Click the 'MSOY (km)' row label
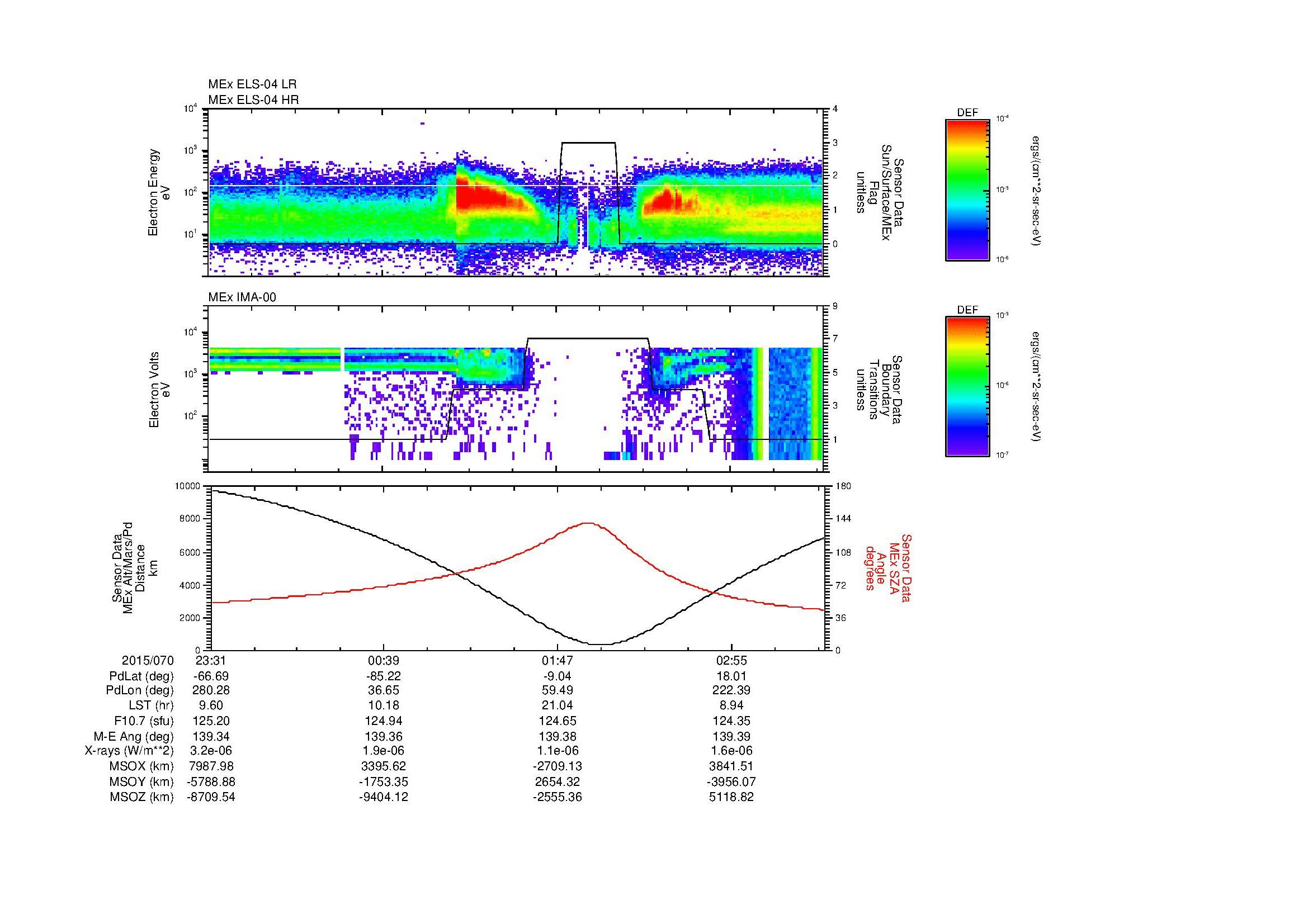 click(x=142, y=781)
